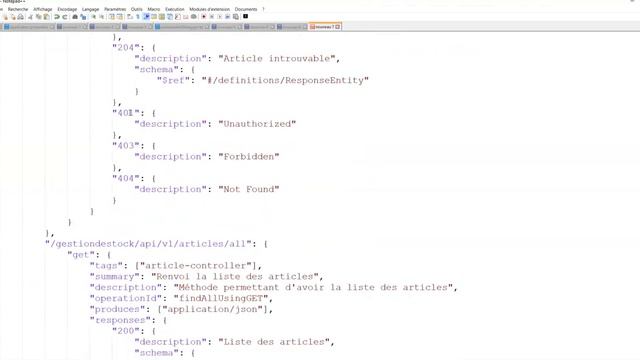Open the Recherche menu
Viewport: 640px width, 360px height.
pos(18,9)
